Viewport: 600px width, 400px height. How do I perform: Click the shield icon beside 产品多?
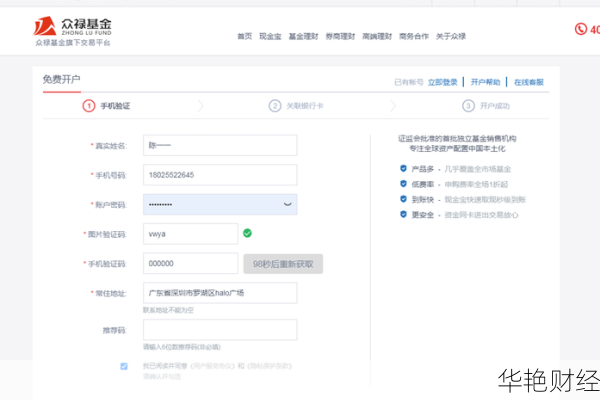403,168
